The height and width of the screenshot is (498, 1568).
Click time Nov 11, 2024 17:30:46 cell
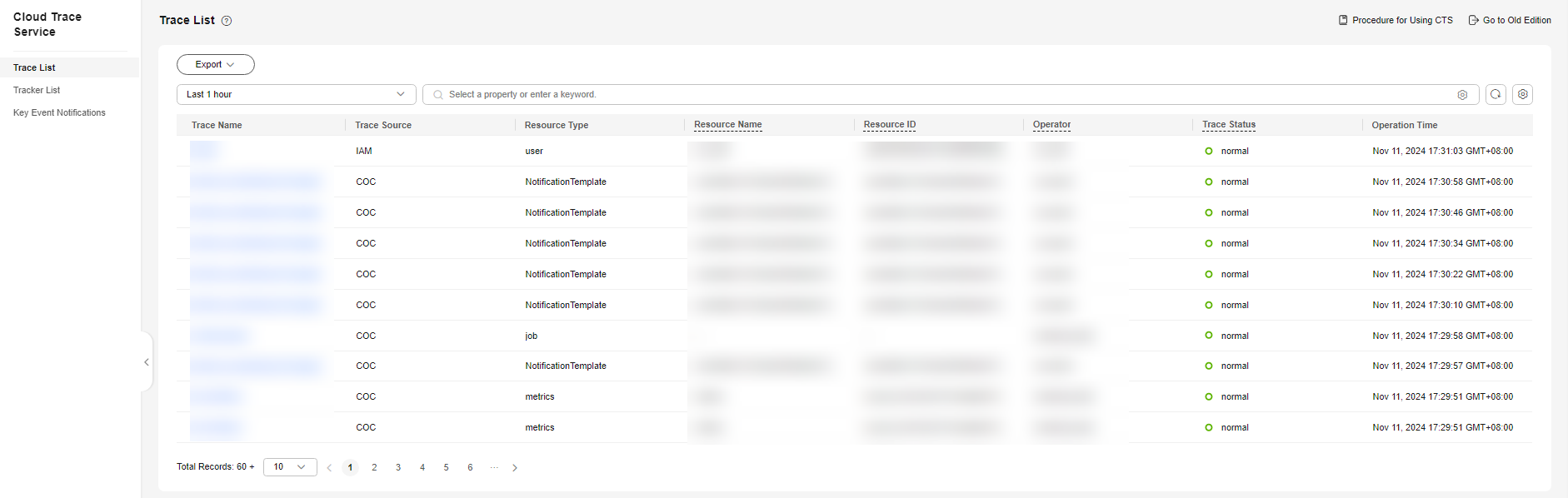click(x=1443, y=212)
